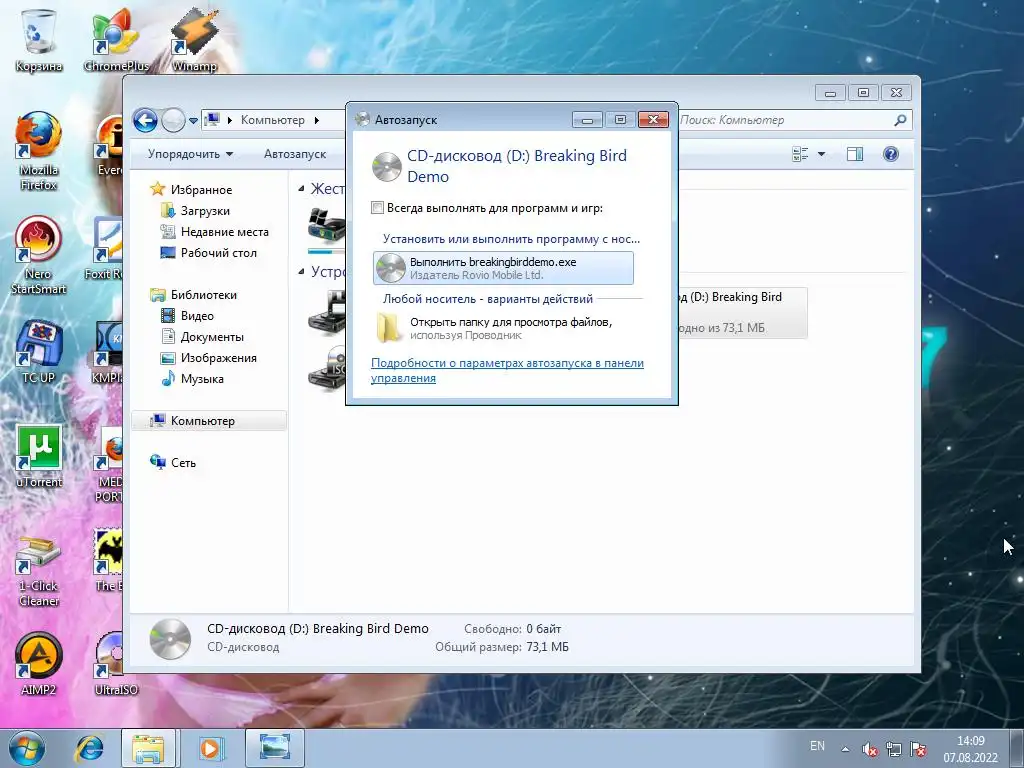Image resolution: width=1024 pixels, height=768 pixels.
Task: Open the Упорядочить menu
Action: 190,154
